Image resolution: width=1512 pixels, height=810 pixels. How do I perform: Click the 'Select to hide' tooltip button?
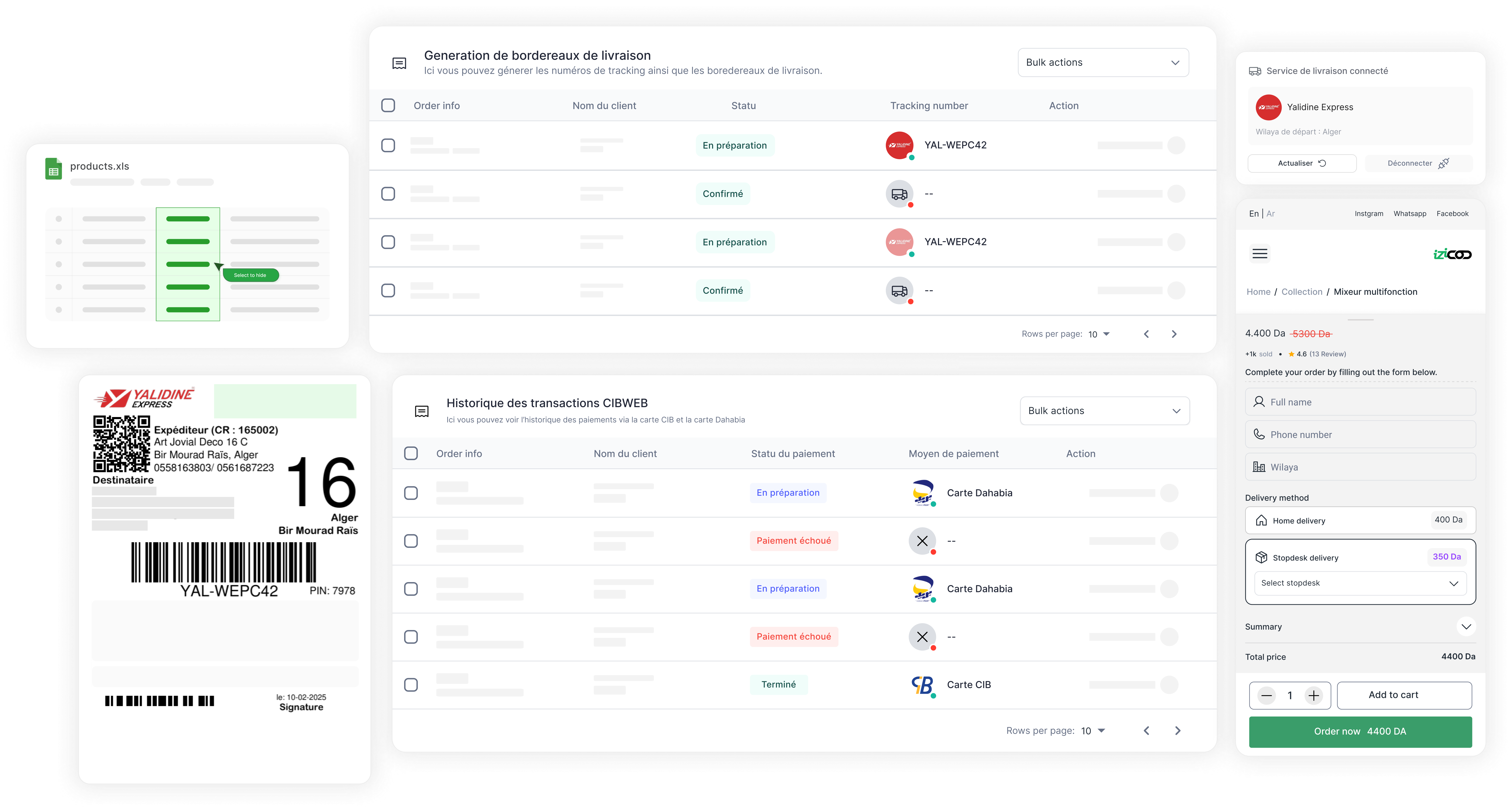[251, 275]
